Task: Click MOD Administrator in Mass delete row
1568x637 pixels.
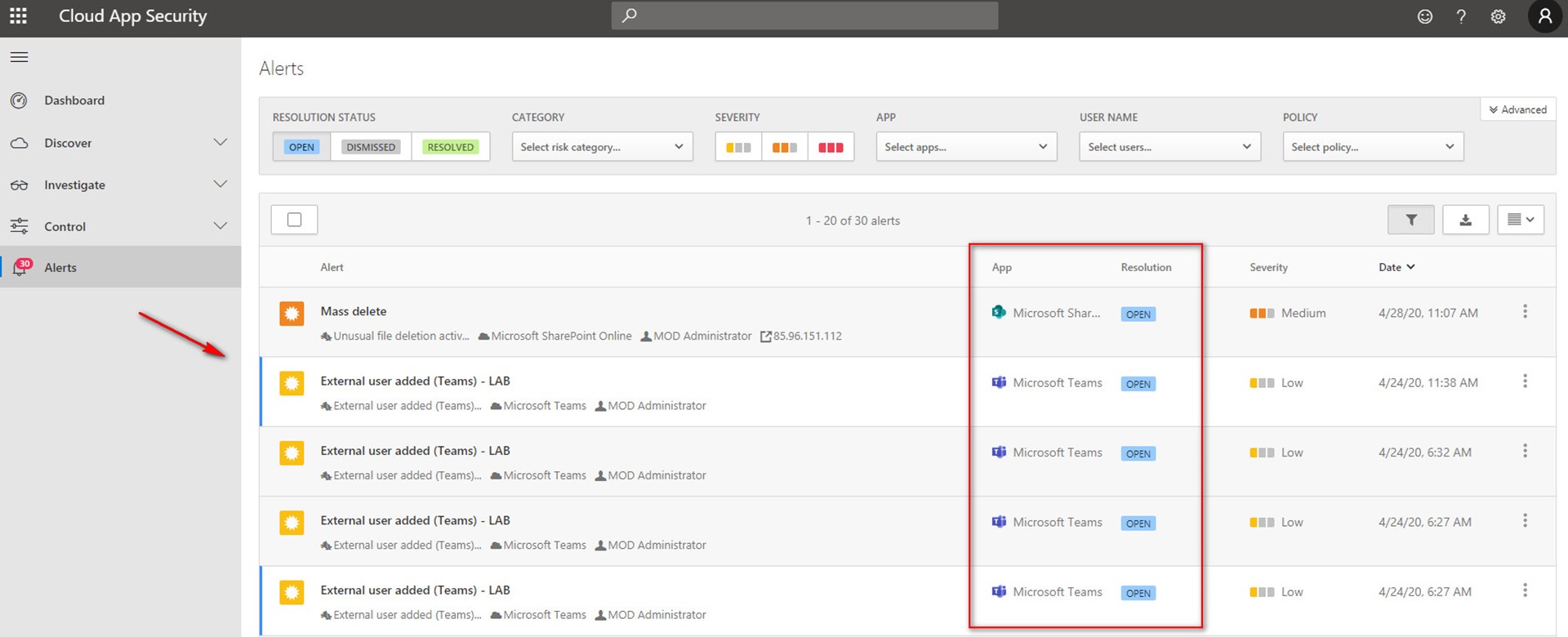Action: (x=702, y=336)
